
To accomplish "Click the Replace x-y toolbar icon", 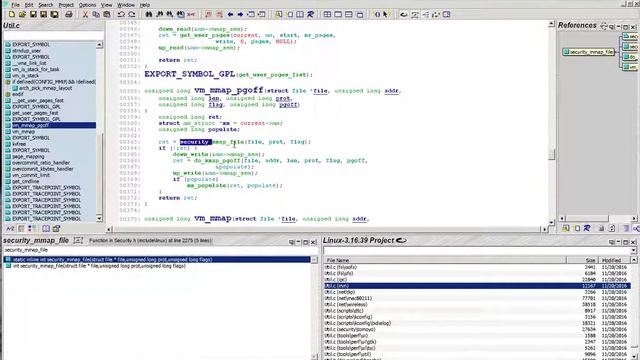I will [191, 14].
